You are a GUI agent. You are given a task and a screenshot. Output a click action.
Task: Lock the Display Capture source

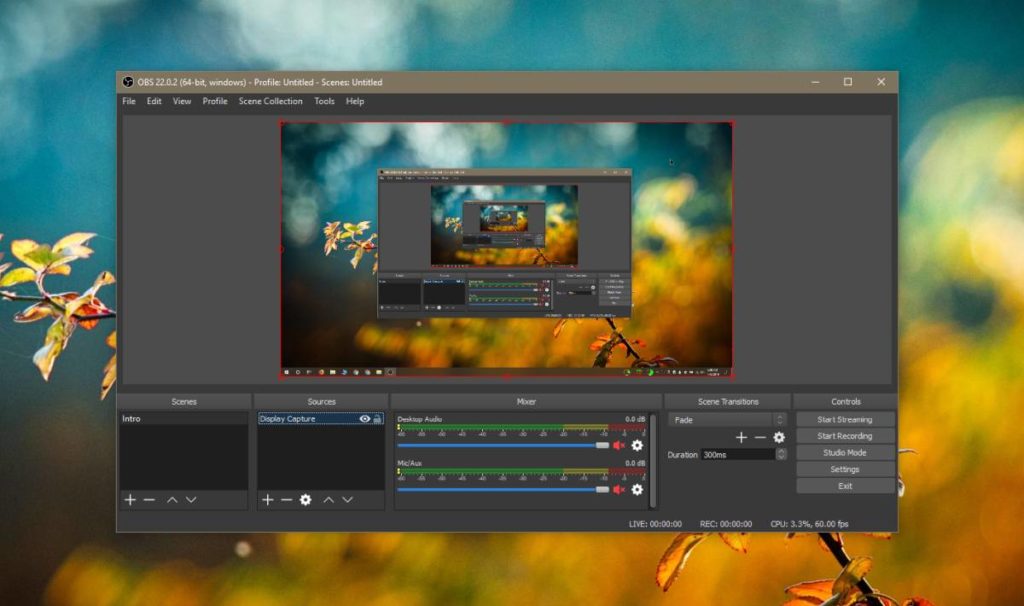pyautogui.click(x=377, y=419)
